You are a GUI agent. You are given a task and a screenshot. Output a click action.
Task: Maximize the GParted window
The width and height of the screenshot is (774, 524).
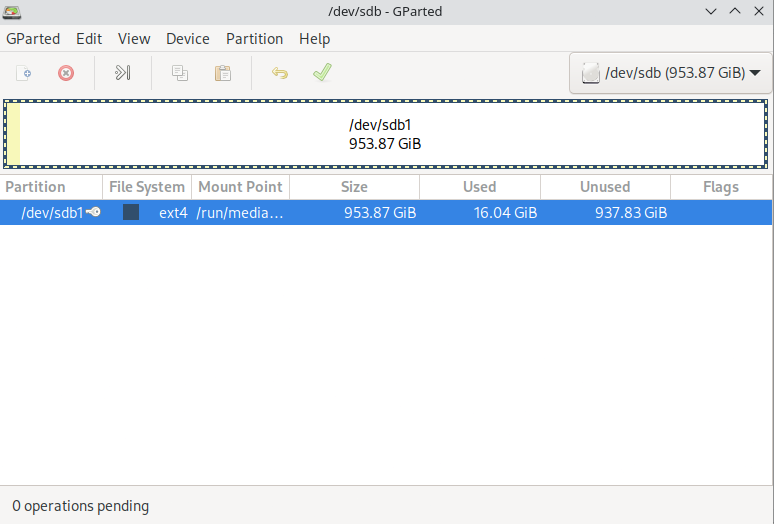coord(735,11)
